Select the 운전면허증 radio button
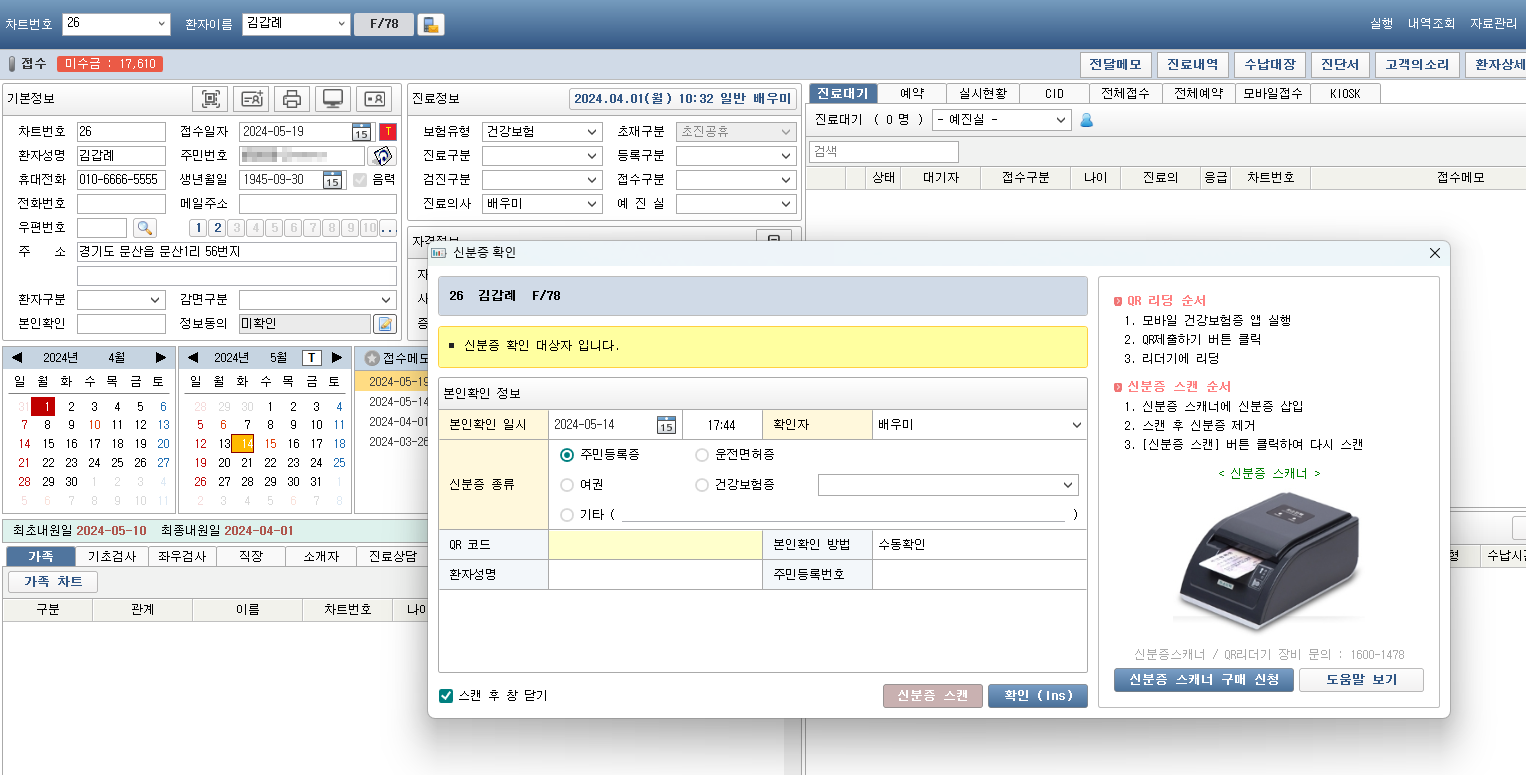This screenshot has height=775, width=1526. (702, 455)
